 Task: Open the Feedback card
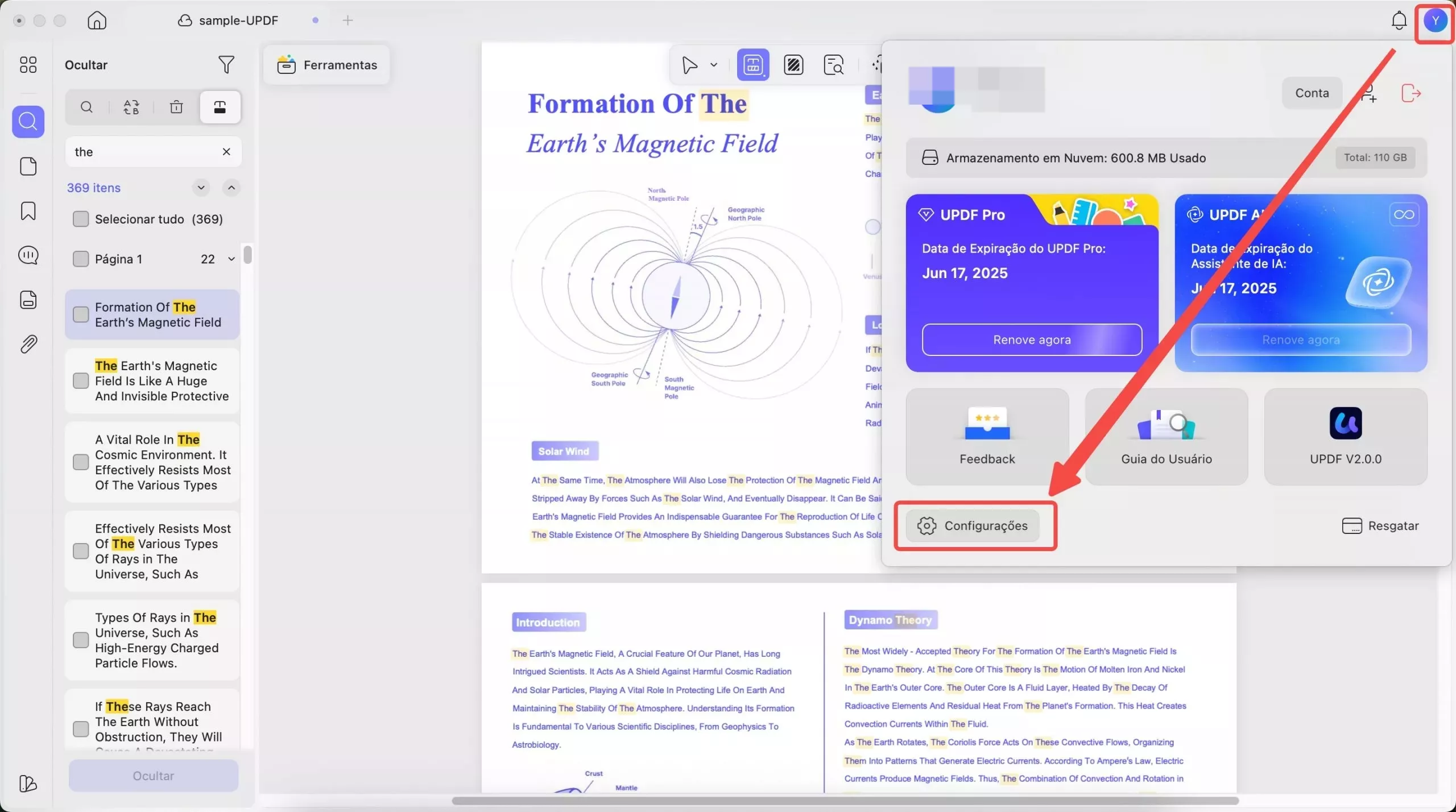point(987,437)
